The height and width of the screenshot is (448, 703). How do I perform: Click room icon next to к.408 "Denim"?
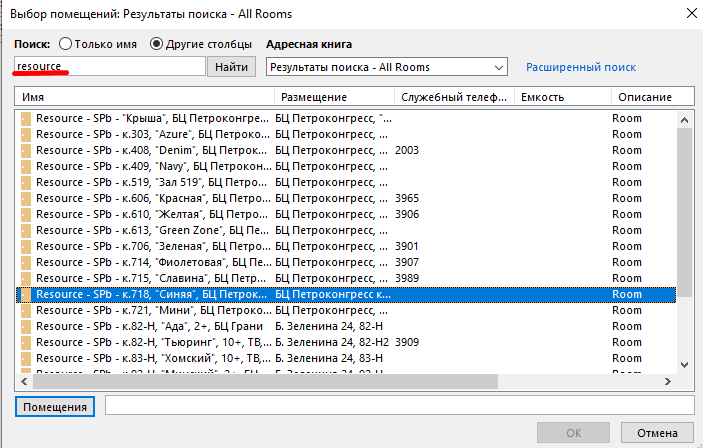[26, 150]
